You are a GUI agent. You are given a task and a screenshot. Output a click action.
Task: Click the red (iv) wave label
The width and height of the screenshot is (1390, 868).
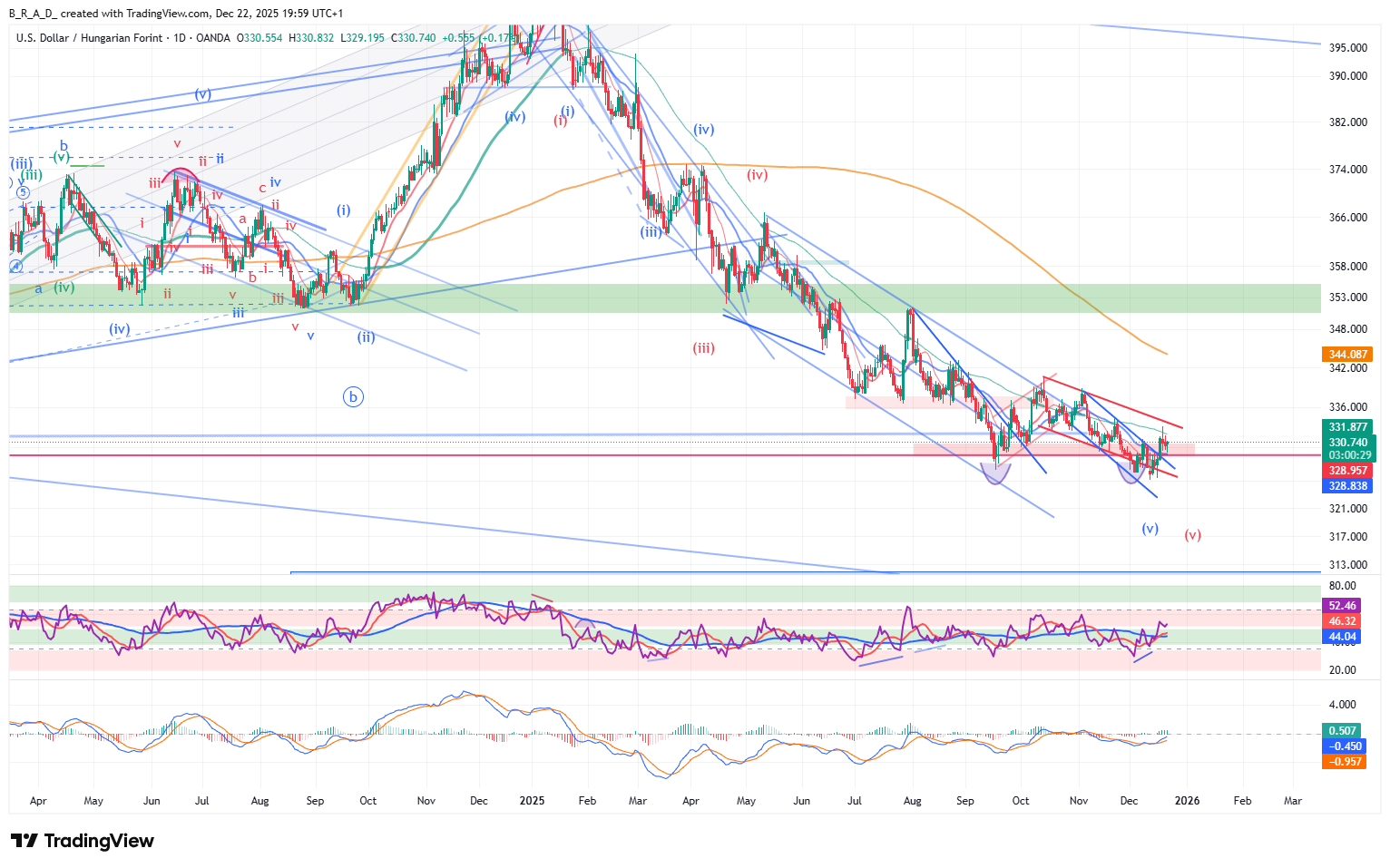coord(757,174)
